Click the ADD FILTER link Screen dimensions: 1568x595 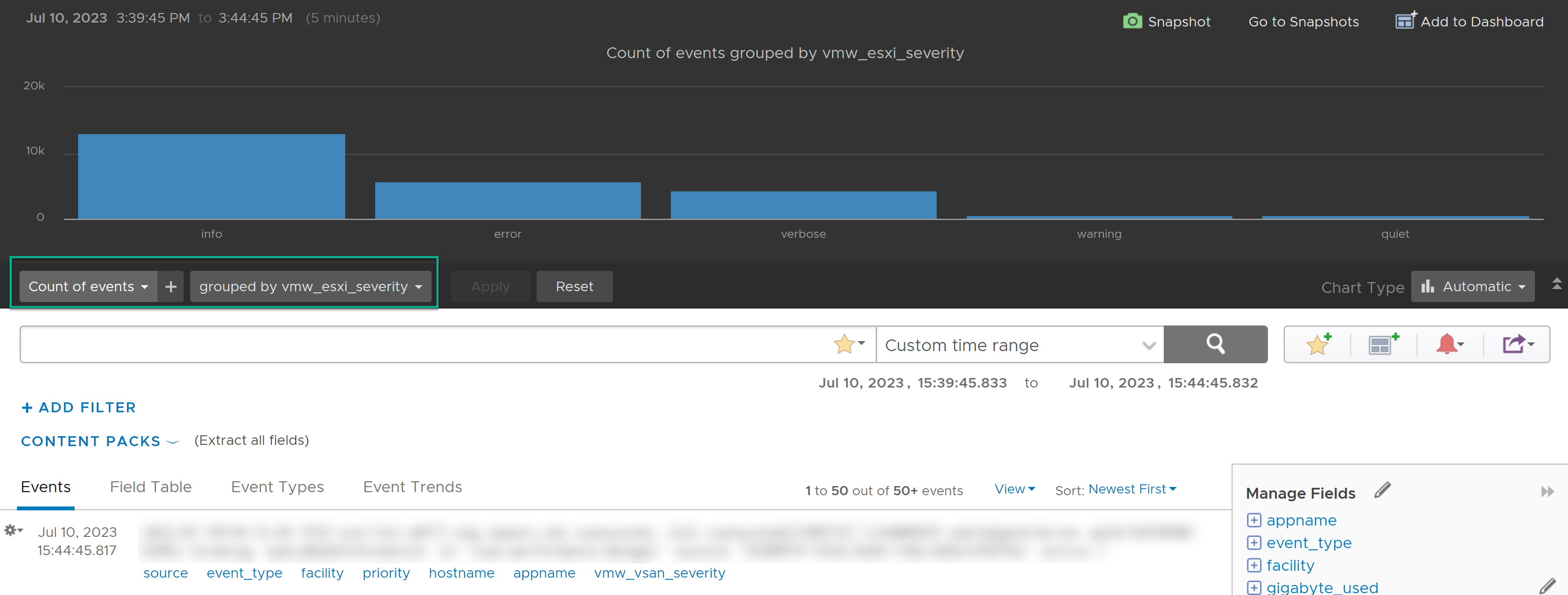[x=78, y=407]
